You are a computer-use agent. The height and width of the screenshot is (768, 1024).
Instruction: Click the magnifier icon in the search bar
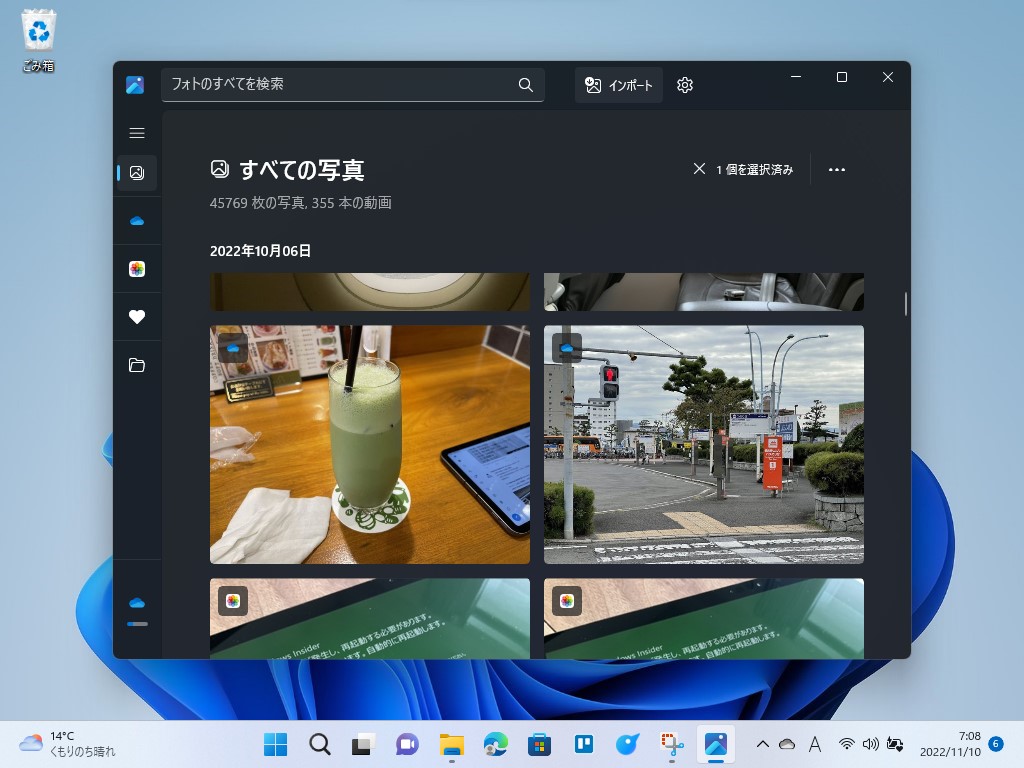pyautogui.click(x=525, y=85)
